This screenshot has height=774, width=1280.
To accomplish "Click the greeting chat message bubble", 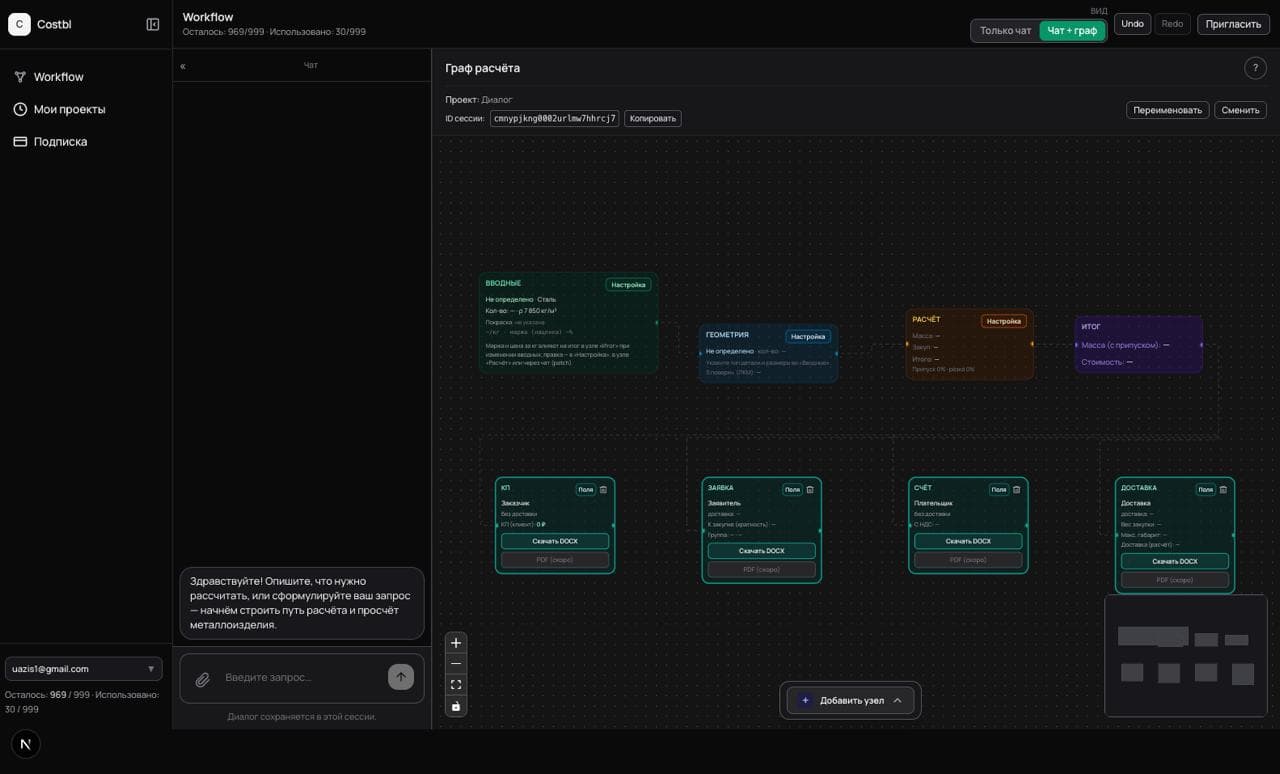I will point(302,603).
